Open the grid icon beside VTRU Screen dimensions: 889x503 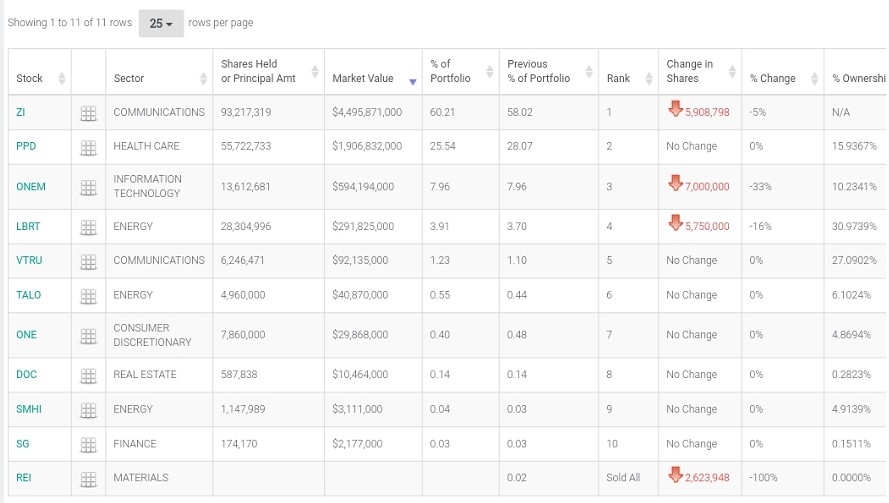(x=88, y=261)
